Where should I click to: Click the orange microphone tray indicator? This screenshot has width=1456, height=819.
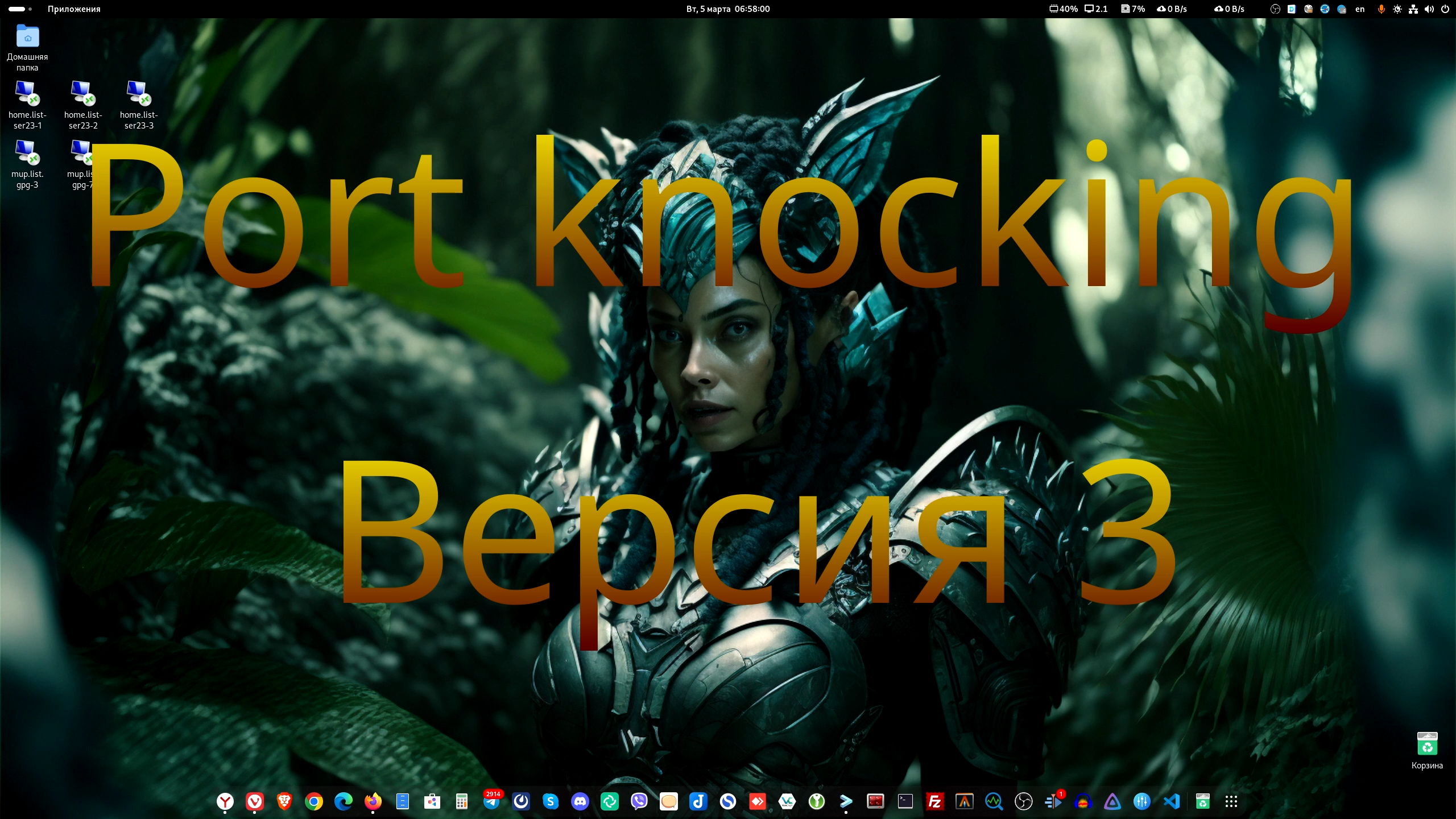[x=1381, y=9]
